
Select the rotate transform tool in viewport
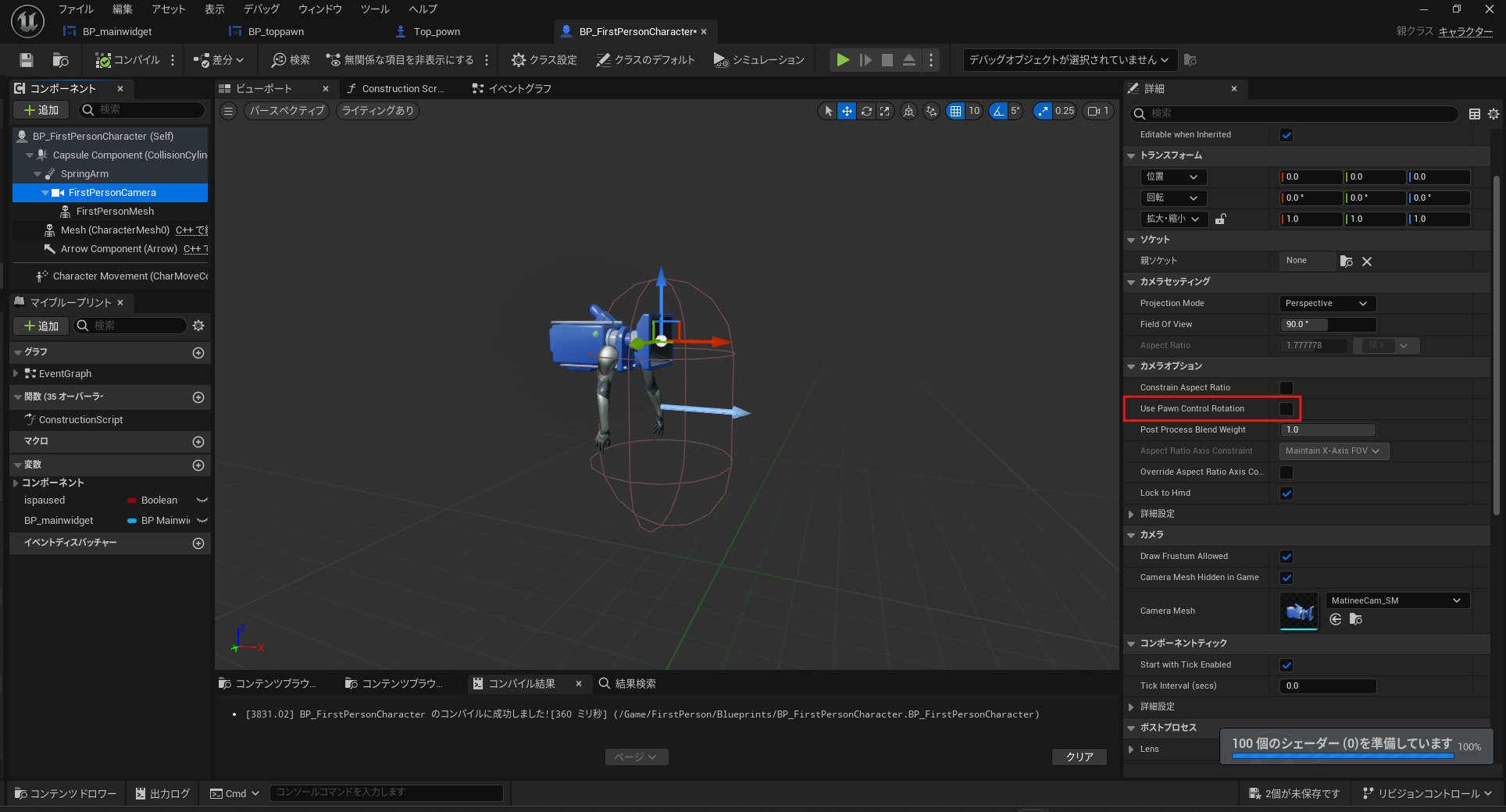[866, 112]
